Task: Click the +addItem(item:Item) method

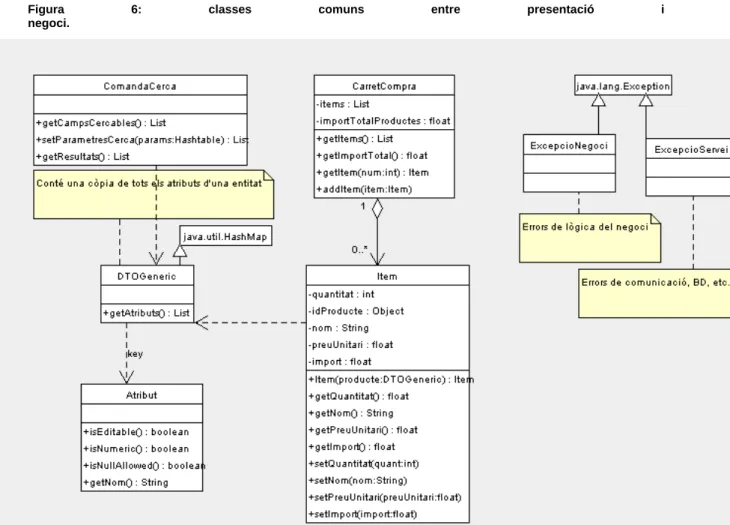Action: tap(364, 189)
